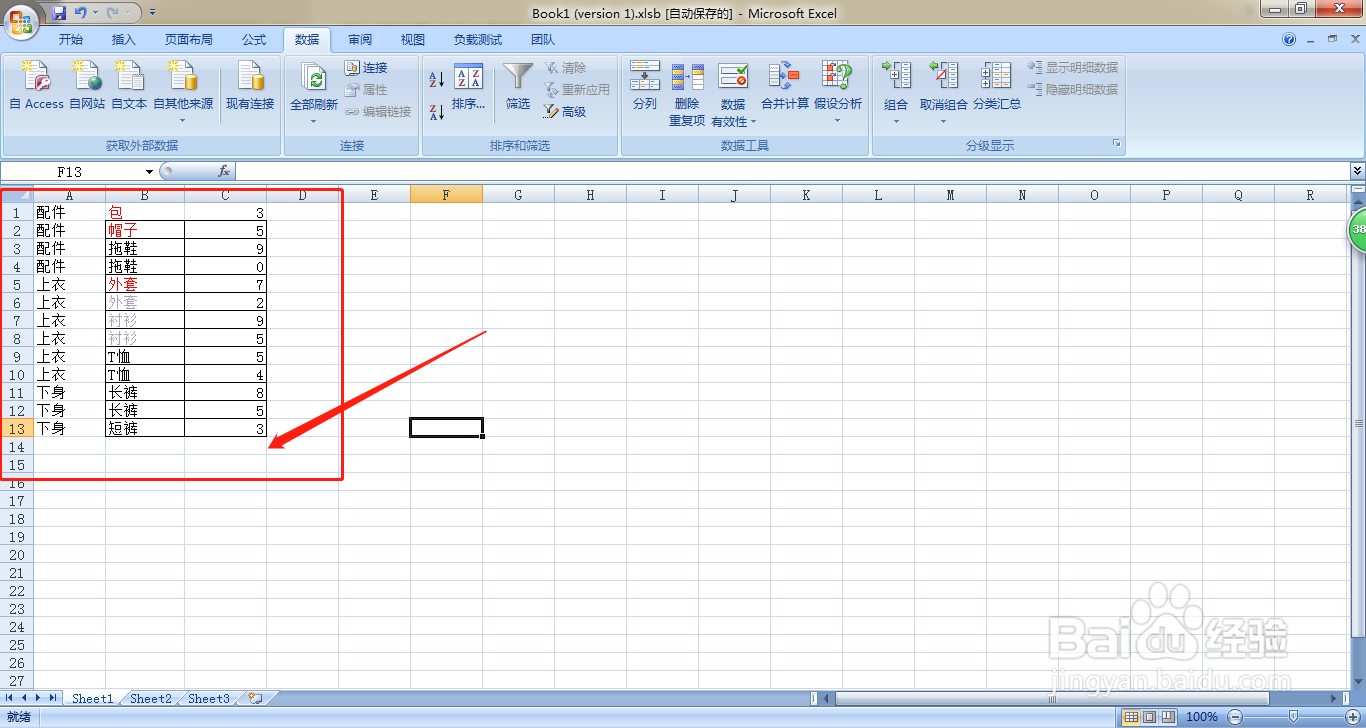Click the Refresh All (全部刷新) icon
Viewport: 1366px width, 728px height.
coord(314,80)
